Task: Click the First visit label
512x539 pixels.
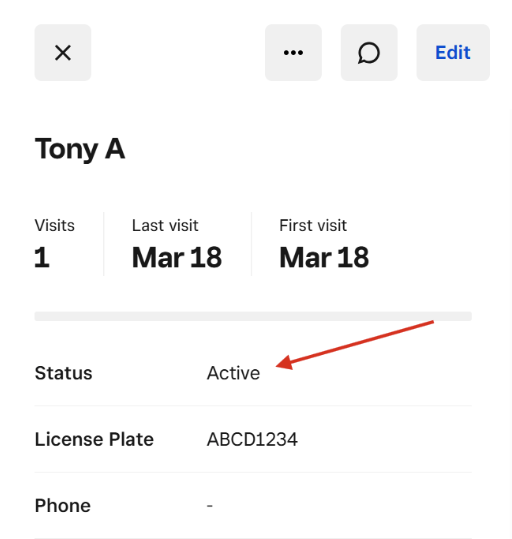Action: coord(313,226)
